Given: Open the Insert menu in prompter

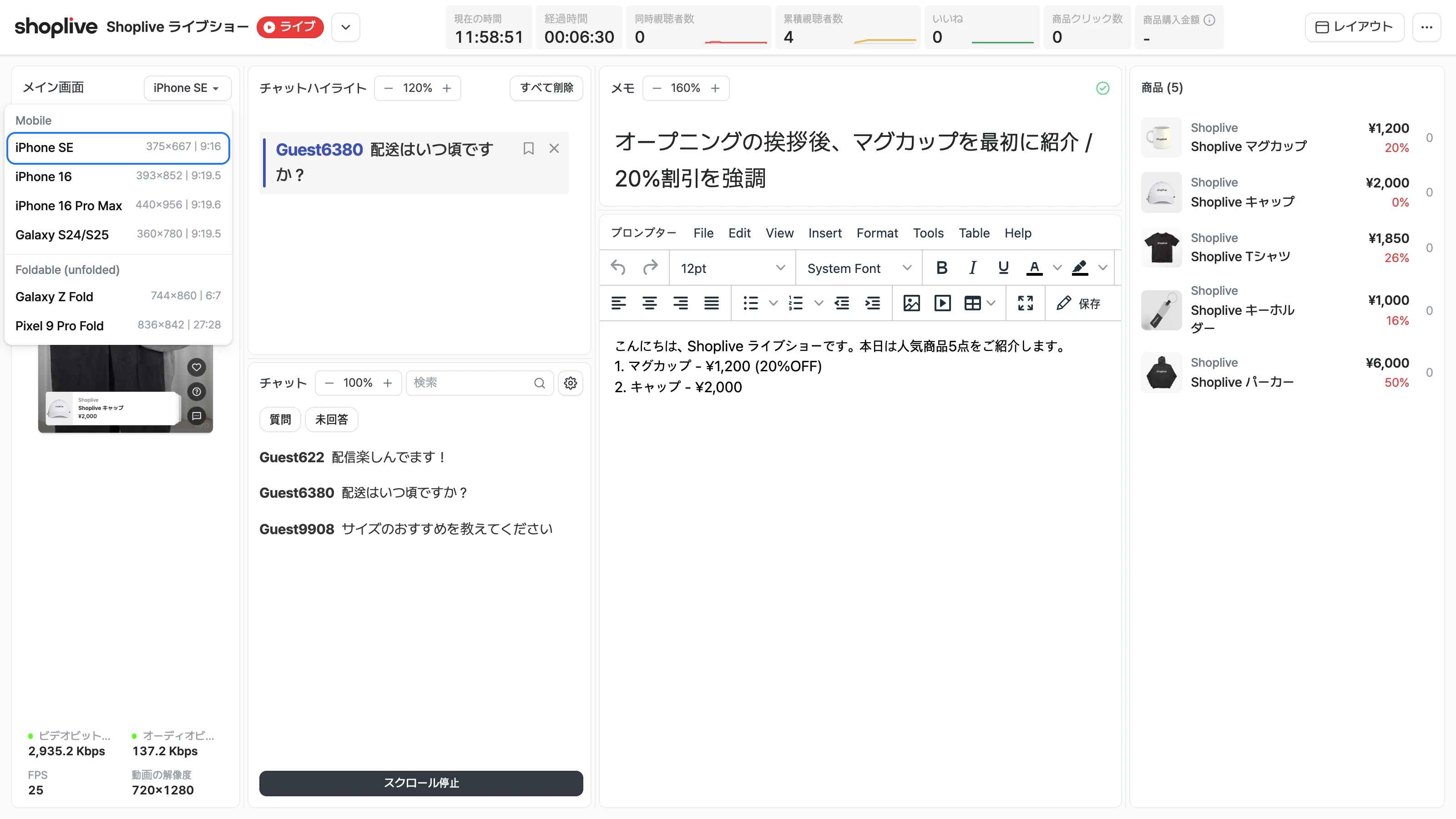Looking at the screenshot, I should click(824, 233).
